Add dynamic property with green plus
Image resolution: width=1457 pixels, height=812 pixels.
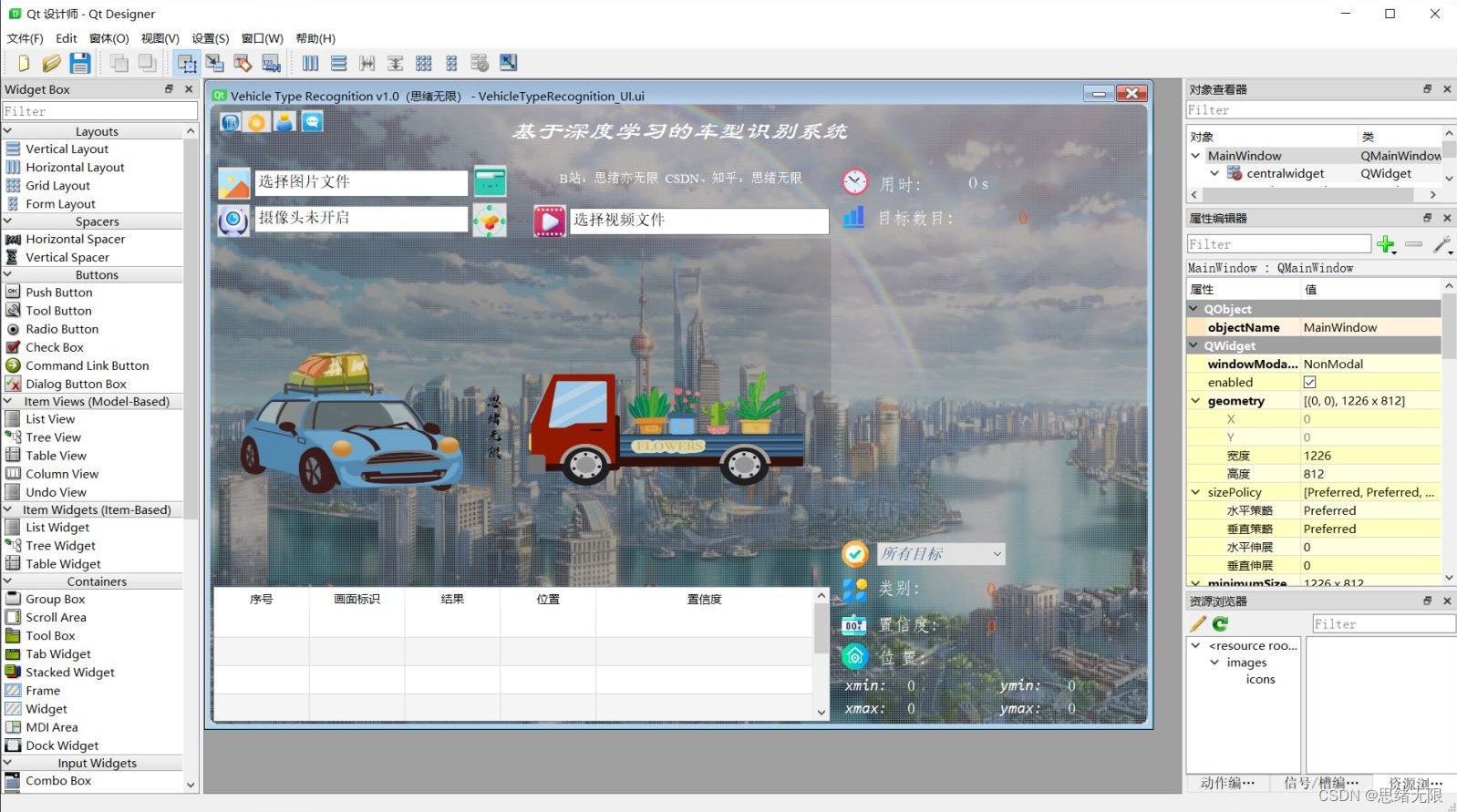(x=1386, y=244)
